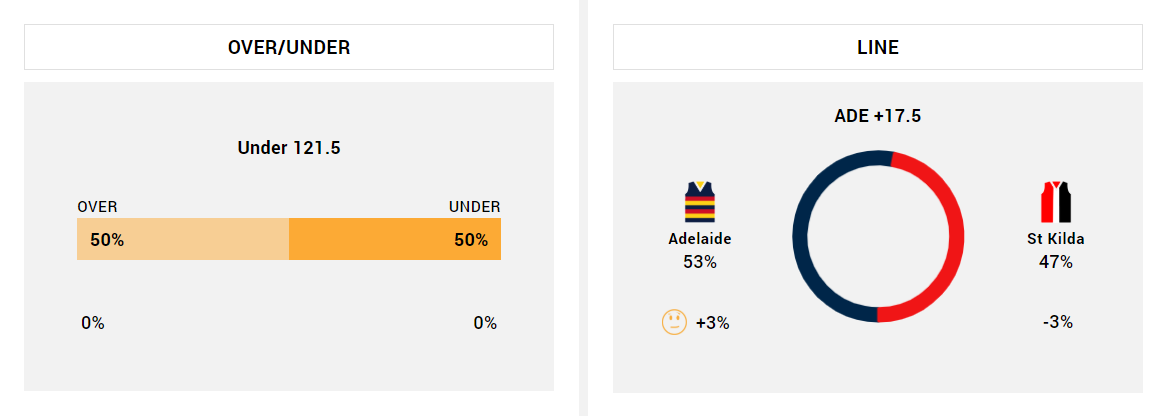Click the St Kilda guernsey icon

point(1056,202)
